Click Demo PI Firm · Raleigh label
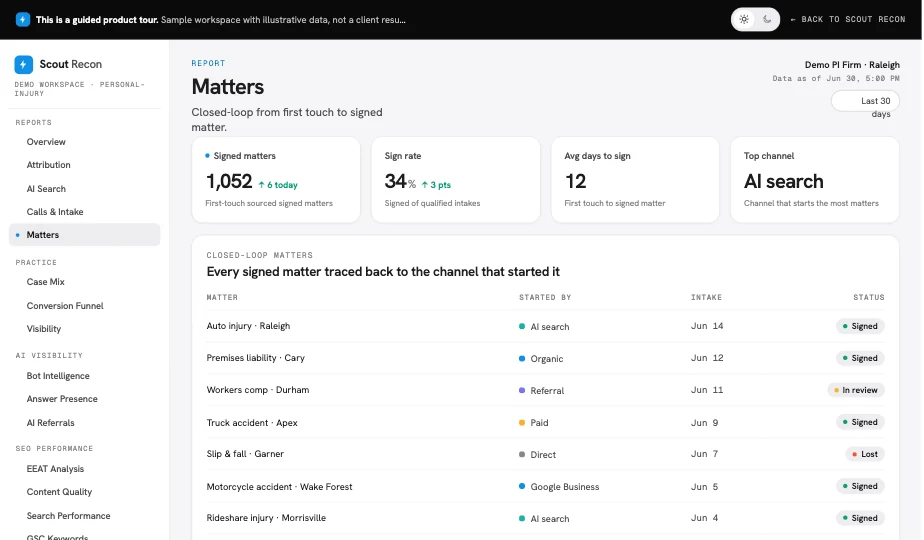Viewport: 924px width, 540px height. [852, 65]
